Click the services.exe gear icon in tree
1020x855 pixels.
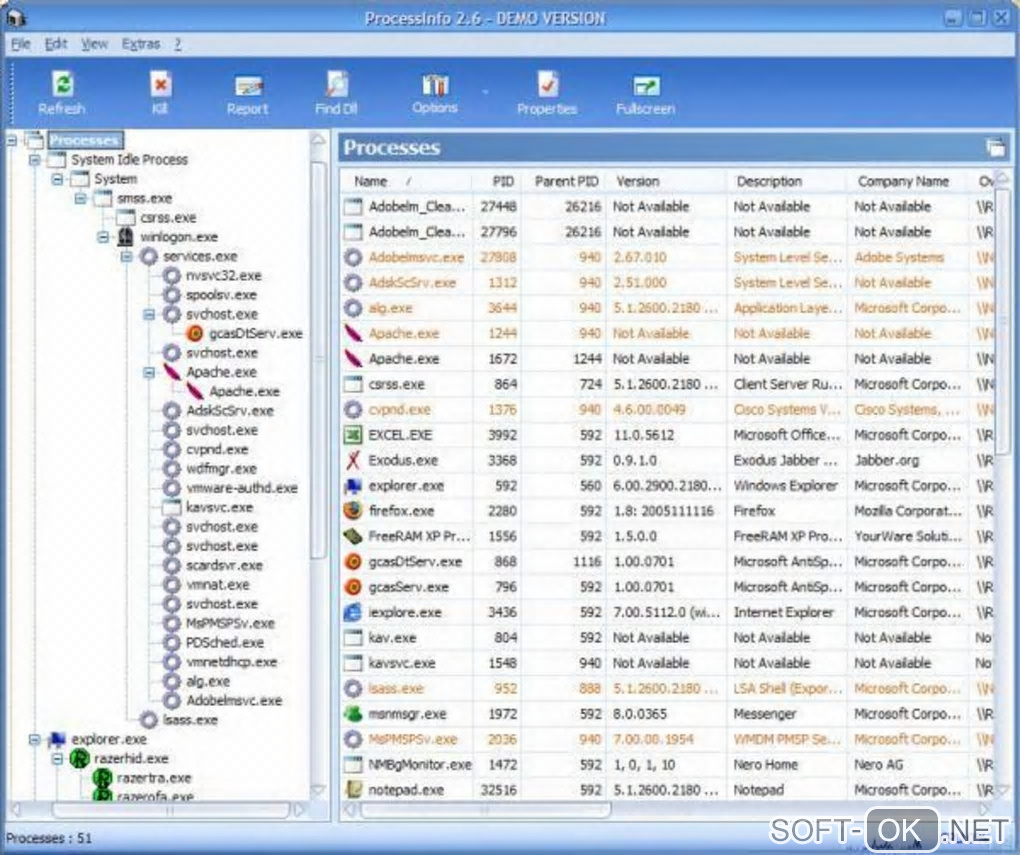point(149,256)
